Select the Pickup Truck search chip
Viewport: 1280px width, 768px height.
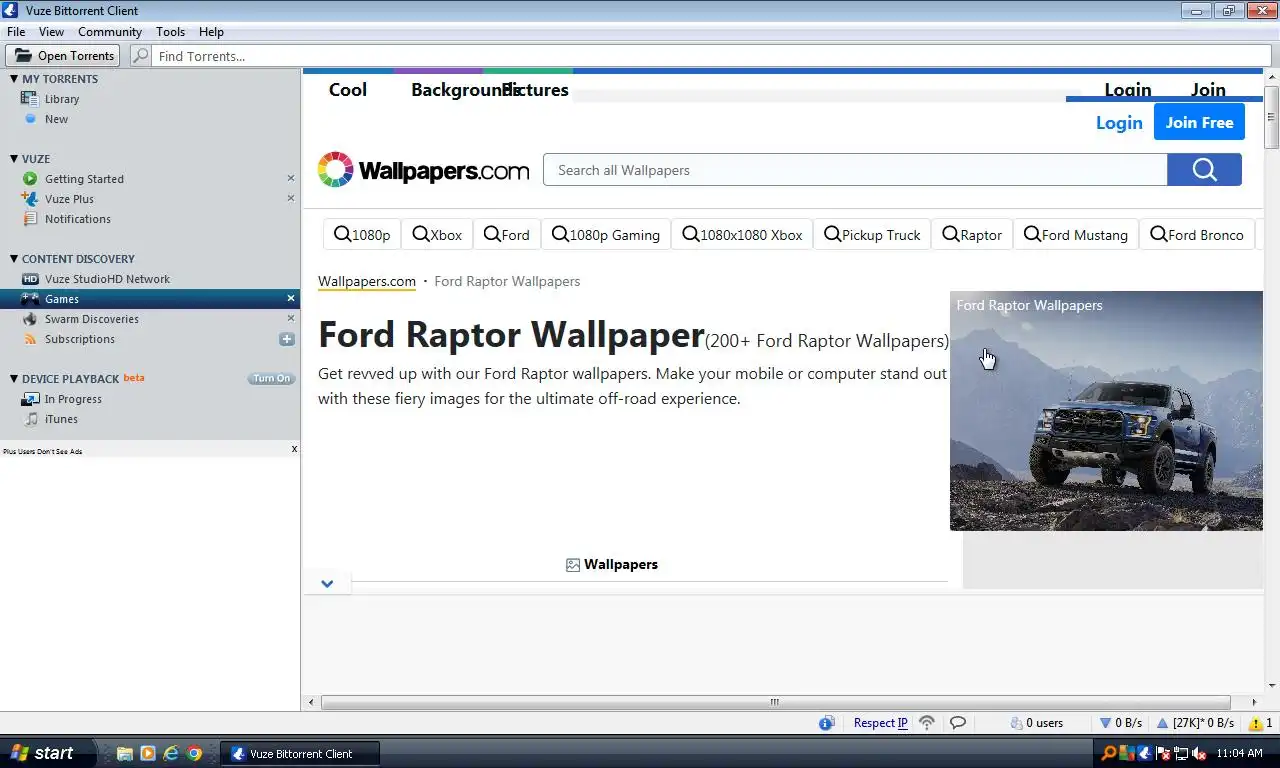[872, 235]
